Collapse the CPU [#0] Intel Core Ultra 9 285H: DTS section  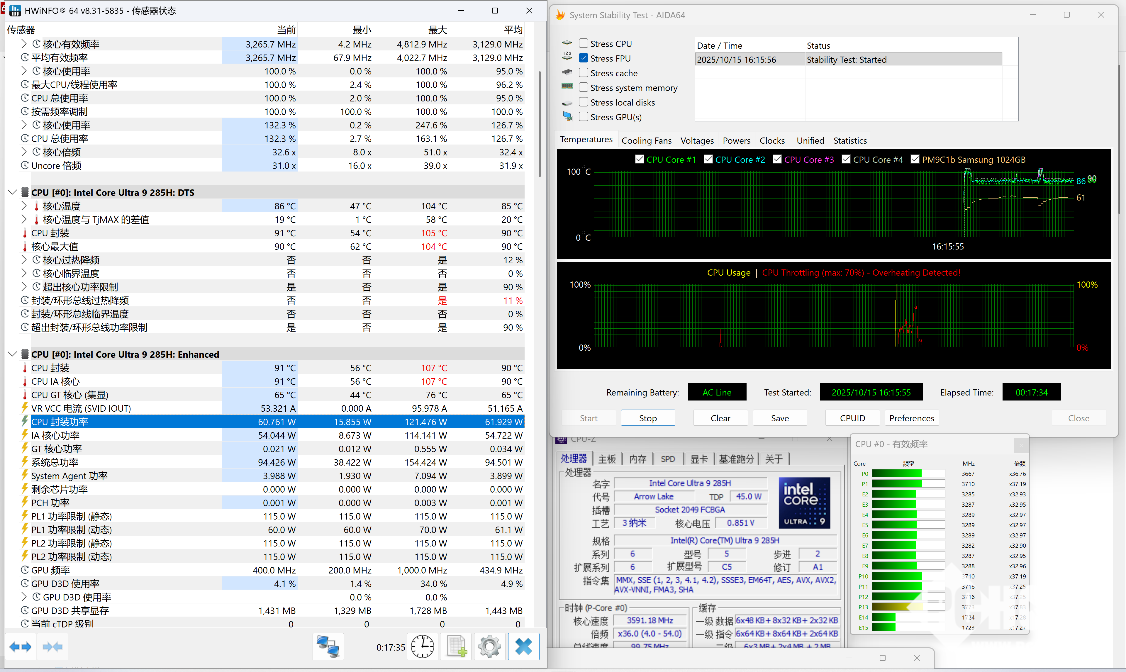(x=12, y=190)
